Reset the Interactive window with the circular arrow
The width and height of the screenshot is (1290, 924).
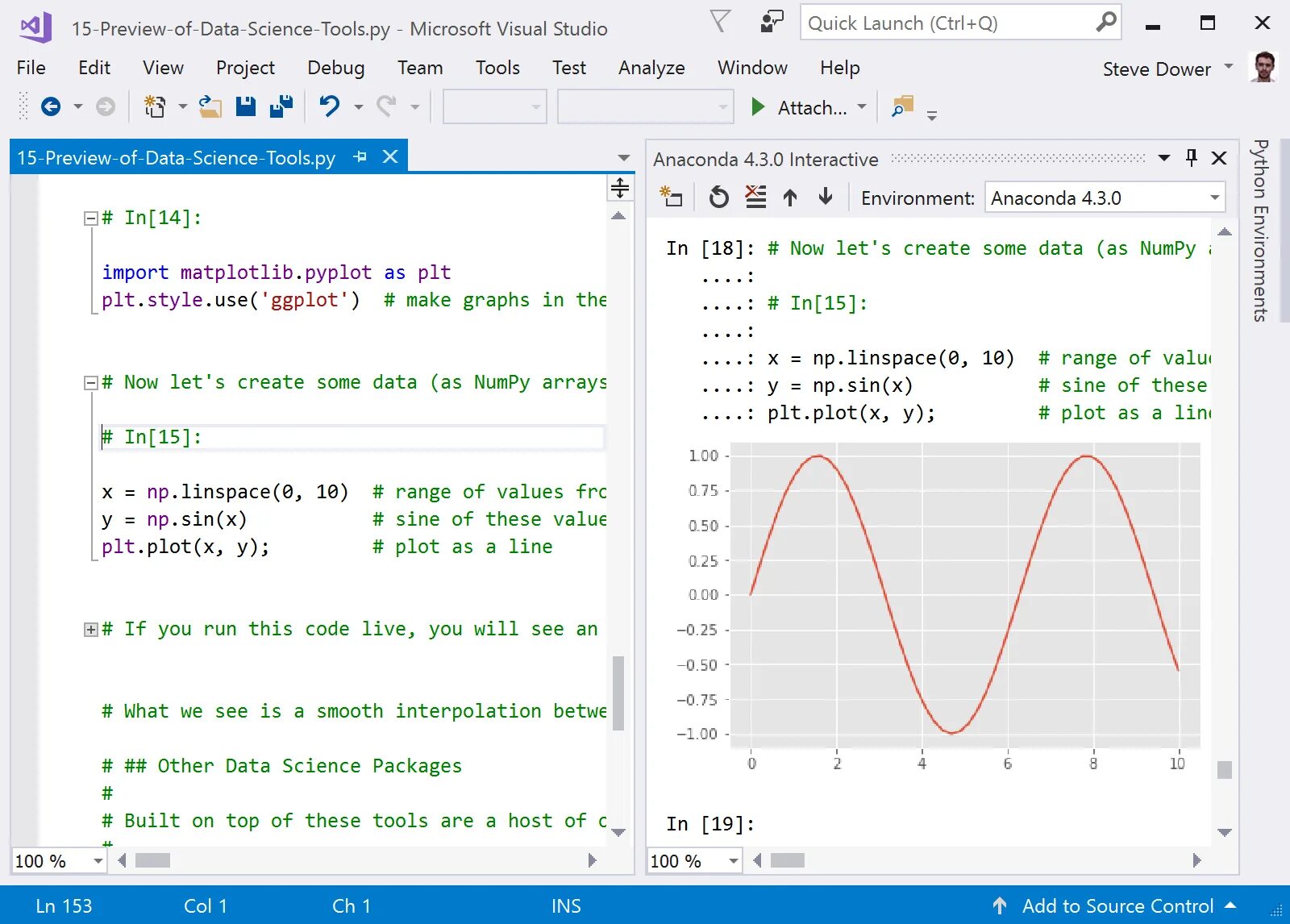pyautogui.click(x=718, y=197)
